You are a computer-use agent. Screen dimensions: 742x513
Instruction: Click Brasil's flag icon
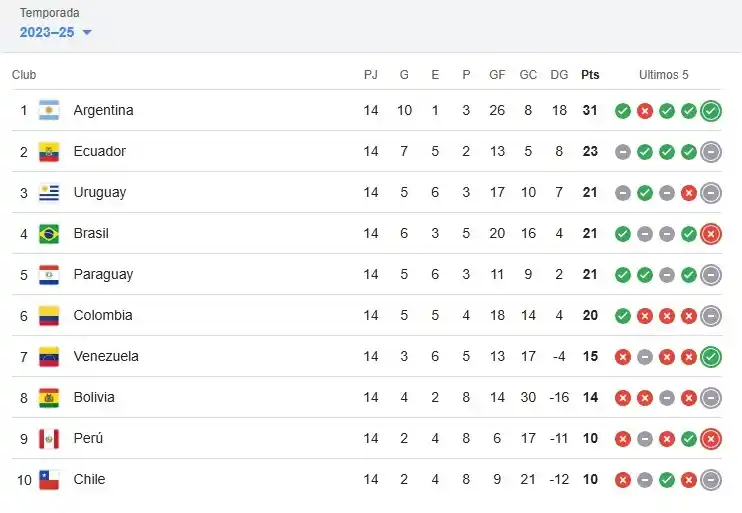pyautogui.click(x=49, y=233)
